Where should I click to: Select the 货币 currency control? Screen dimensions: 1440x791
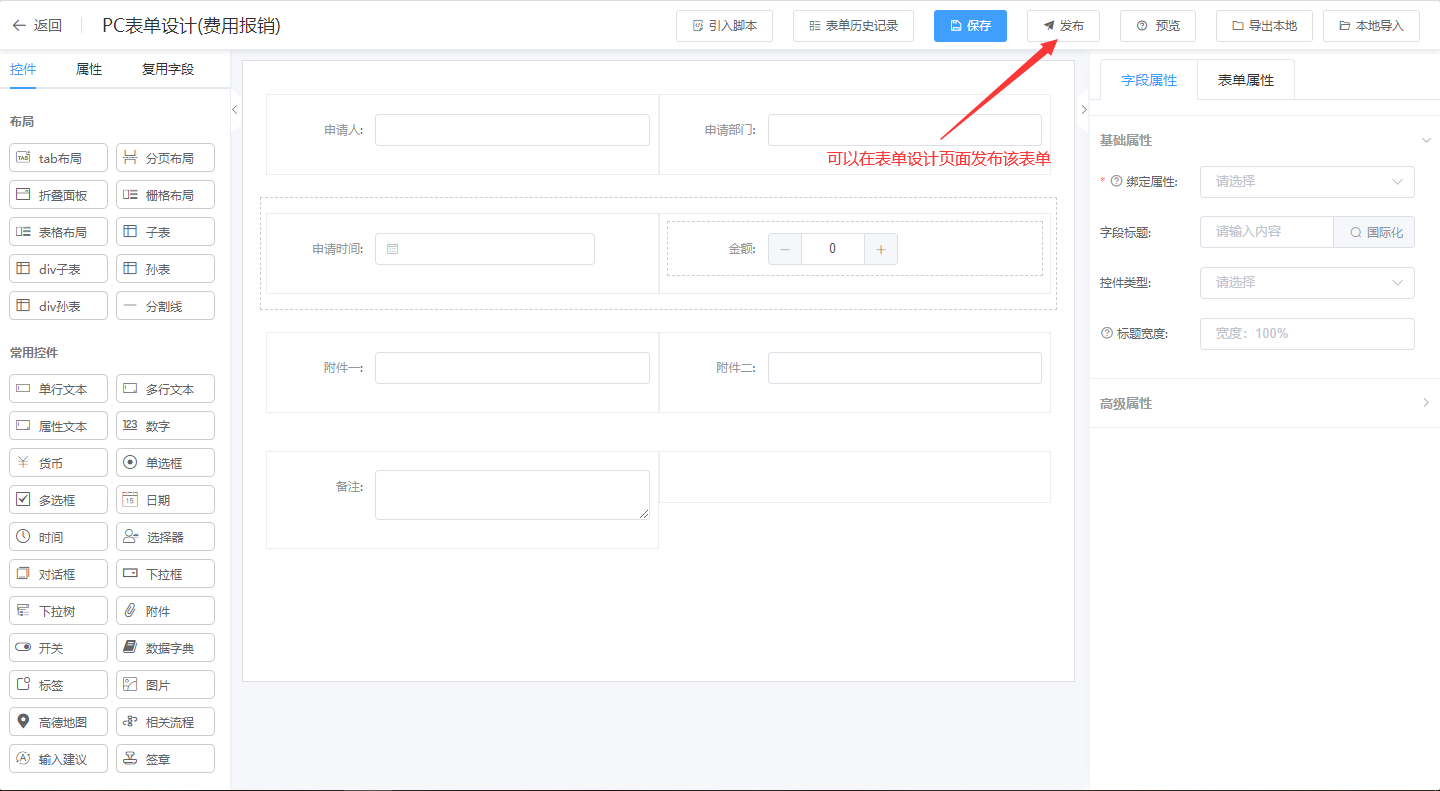pyautogui.click(x=58, y=463)
